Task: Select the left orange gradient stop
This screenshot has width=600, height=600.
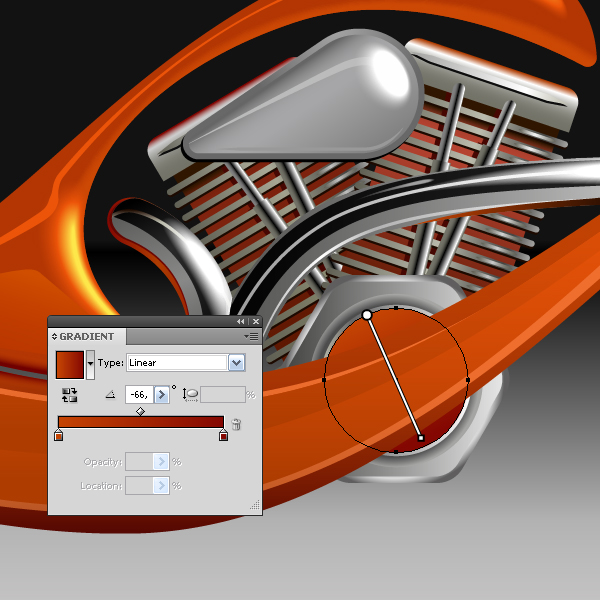Action: [59, 435]
